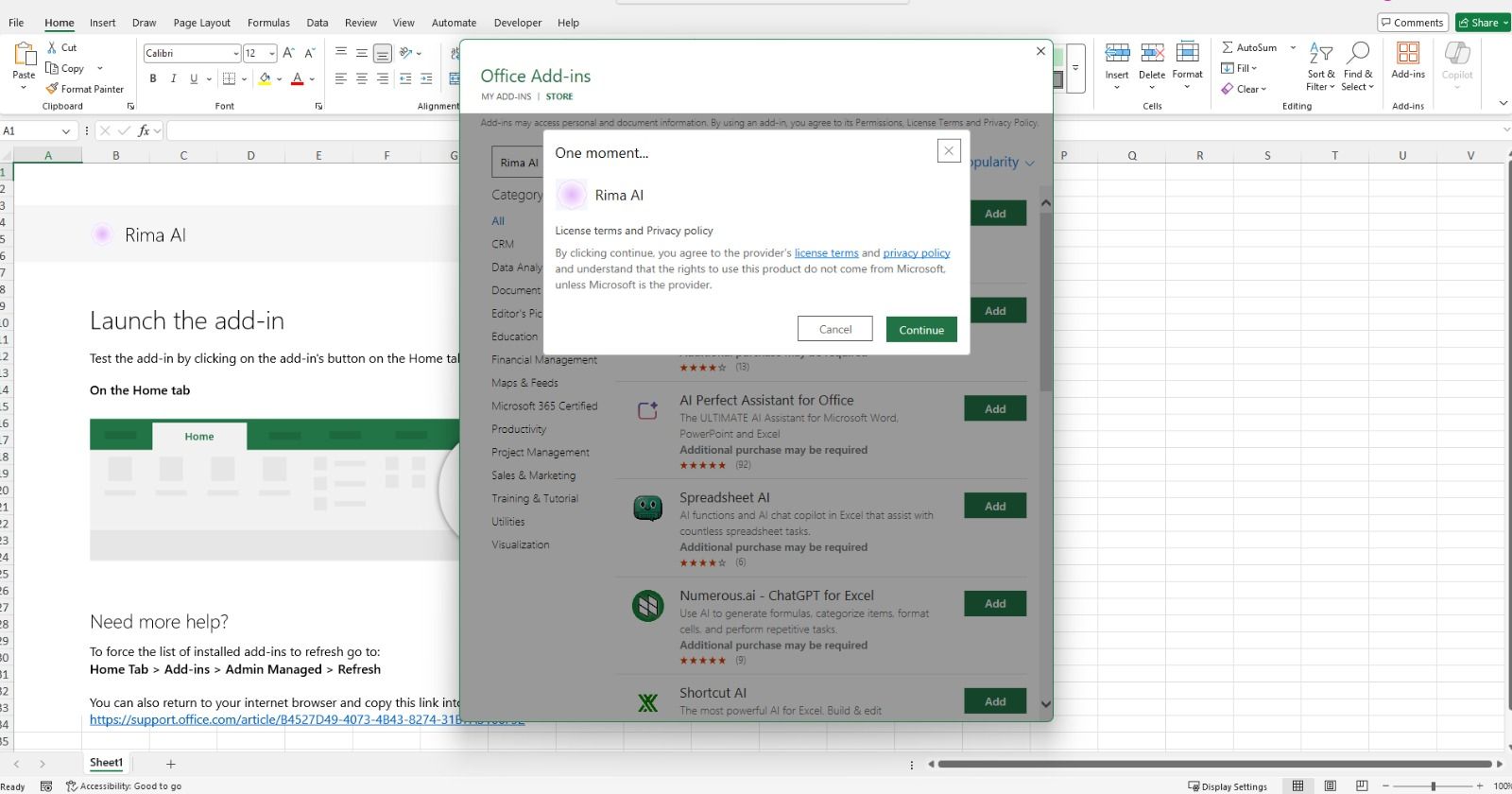
Task: Open the Insert ribbon tab
Action: (102, 23)
